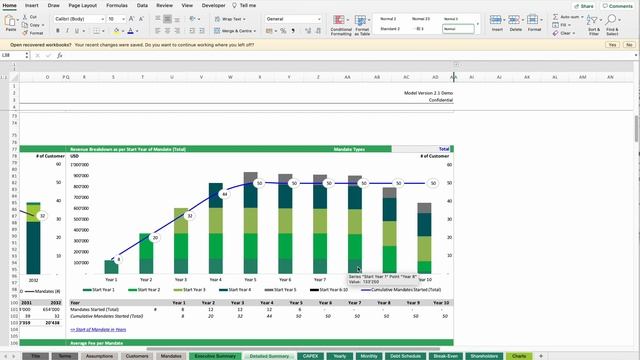
Task: Switch to the Data ribbon tab
Action: pos(142,6)
